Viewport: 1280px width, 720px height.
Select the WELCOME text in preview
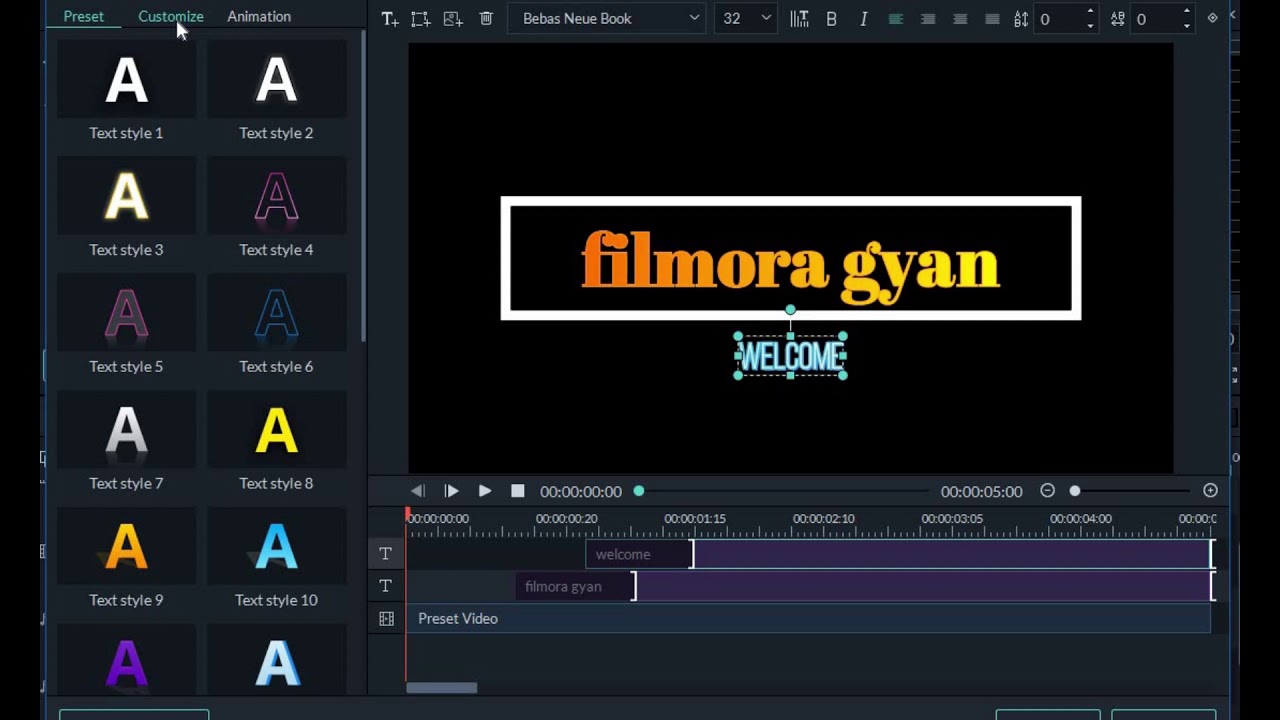coord(791,356)
